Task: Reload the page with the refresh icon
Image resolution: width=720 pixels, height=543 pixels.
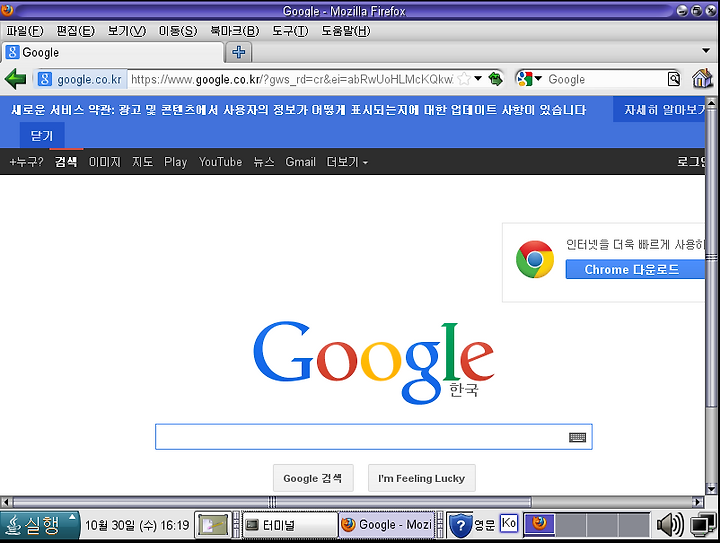Action: [495, 79]
